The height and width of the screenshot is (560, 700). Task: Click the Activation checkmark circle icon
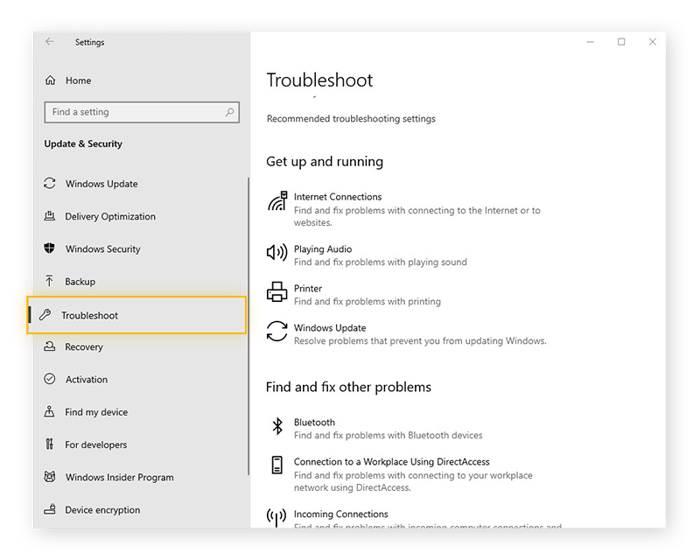pos(50,379)
